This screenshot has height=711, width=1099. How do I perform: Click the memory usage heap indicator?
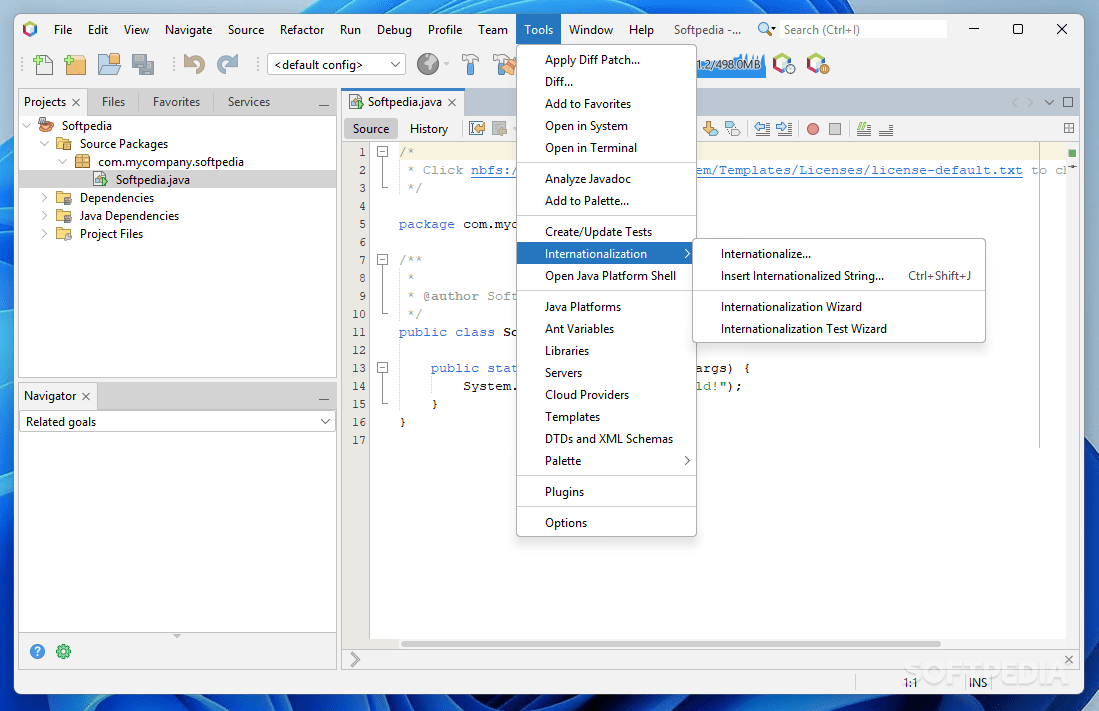click(730, 65)
